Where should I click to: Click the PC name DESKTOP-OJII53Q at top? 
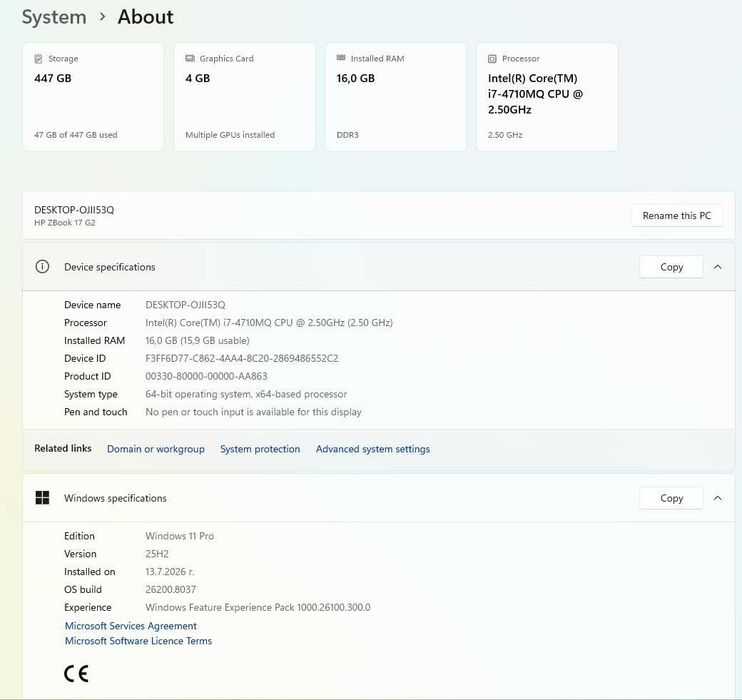coord(74,210)
